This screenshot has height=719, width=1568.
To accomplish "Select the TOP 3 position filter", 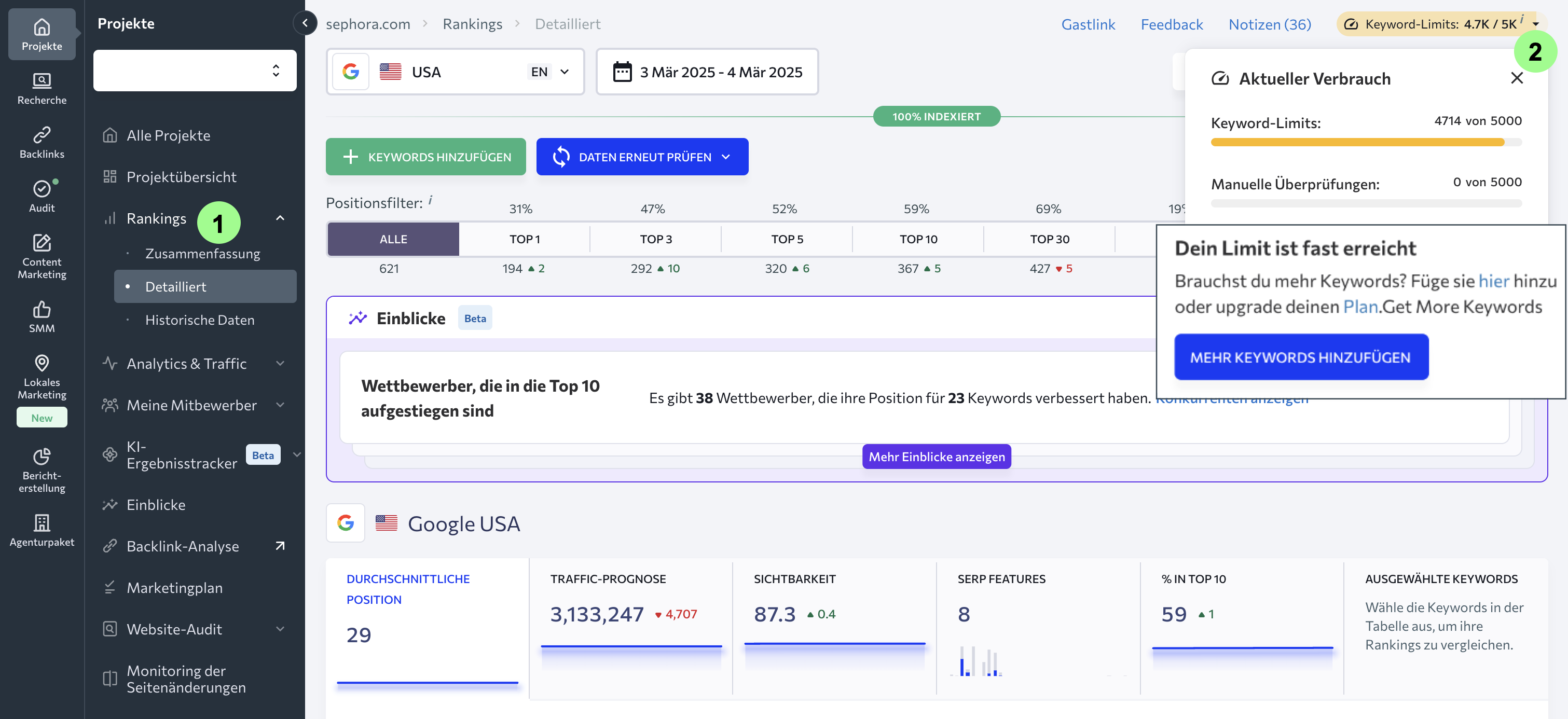I will [x=655, y=239].
